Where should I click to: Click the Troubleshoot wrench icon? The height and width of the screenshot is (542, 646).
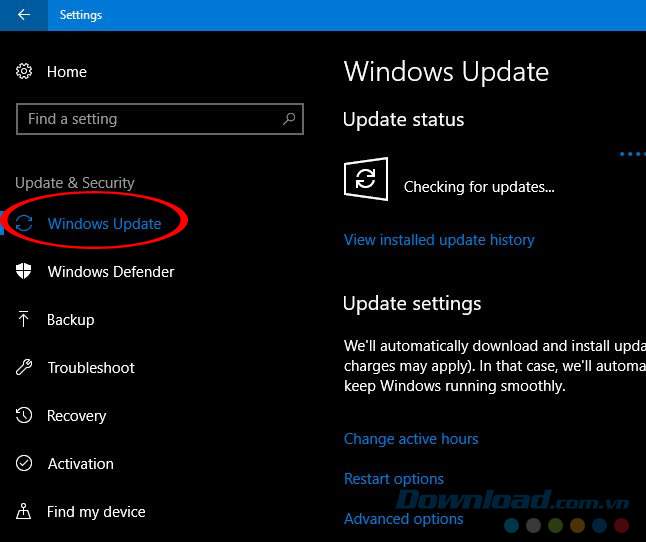(x=24, y=367)
